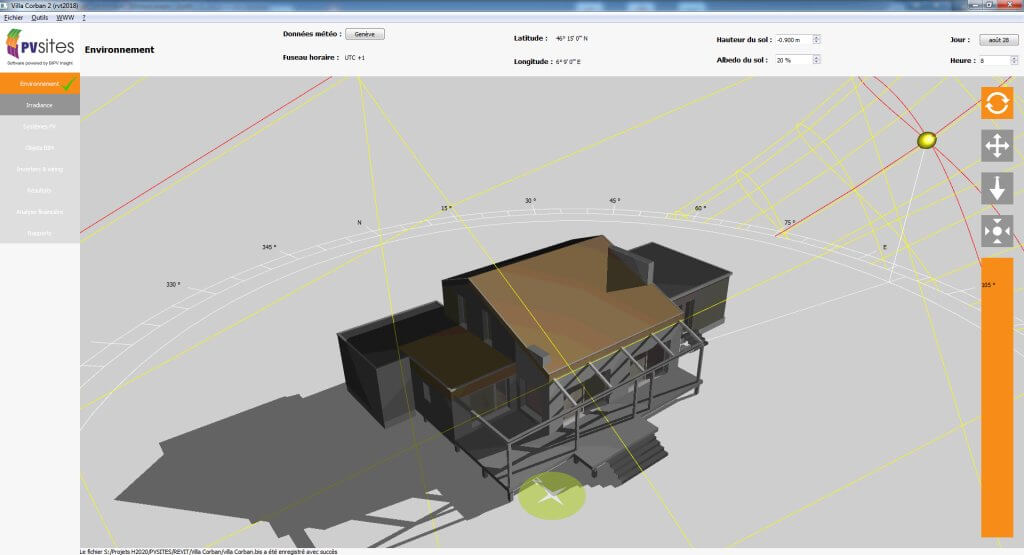This screenshot has width=1024, height=555.
Task: Select the pan move arrows tool
Action: (x=997, y=146)
